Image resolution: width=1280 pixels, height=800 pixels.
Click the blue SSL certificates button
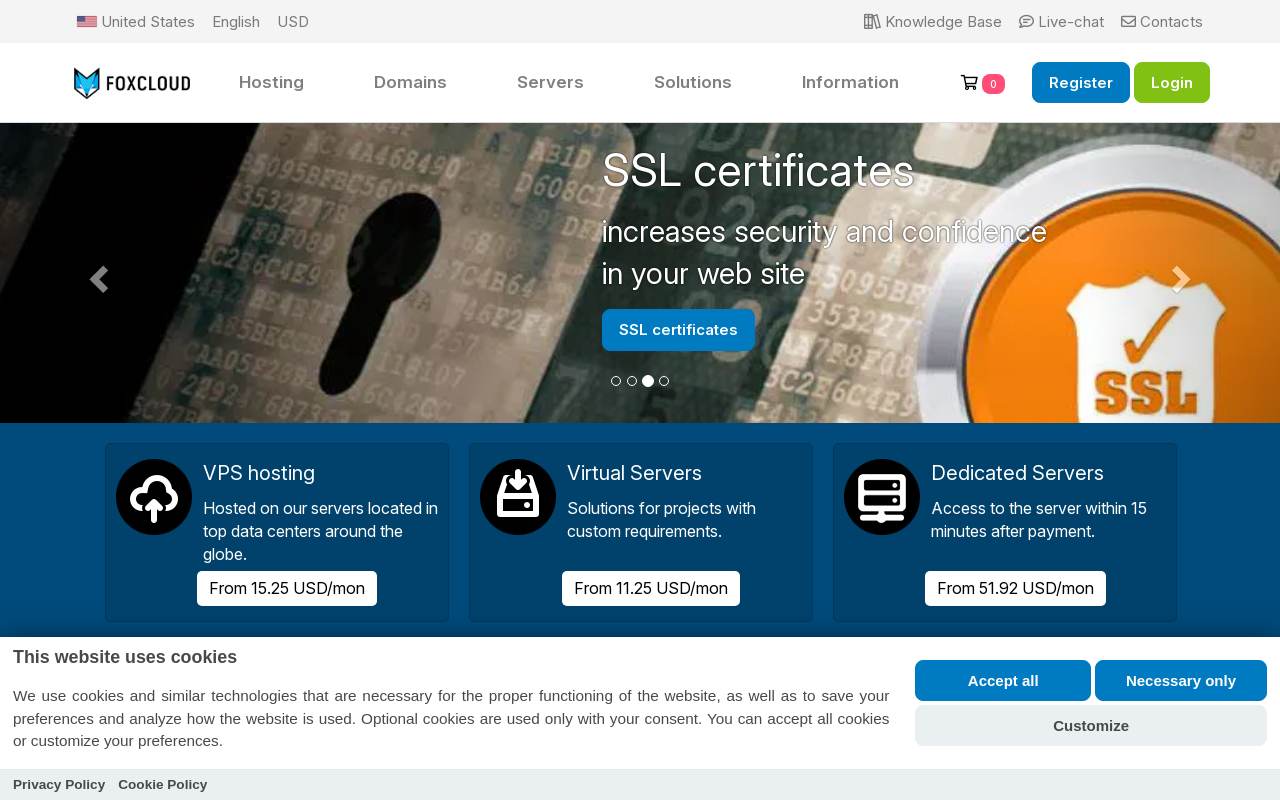[678, 330]
